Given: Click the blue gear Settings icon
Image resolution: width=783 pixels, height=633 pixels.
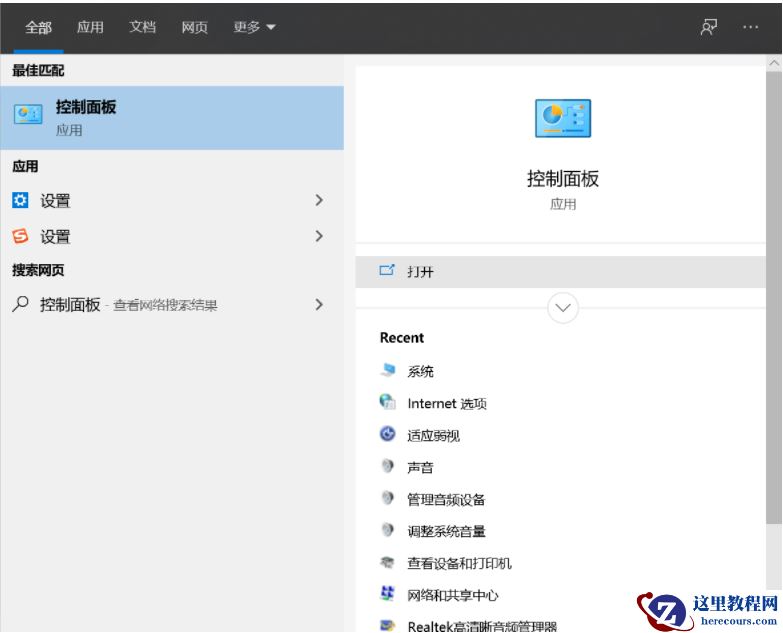Looking at the screenshot, I should coord(20,200).
